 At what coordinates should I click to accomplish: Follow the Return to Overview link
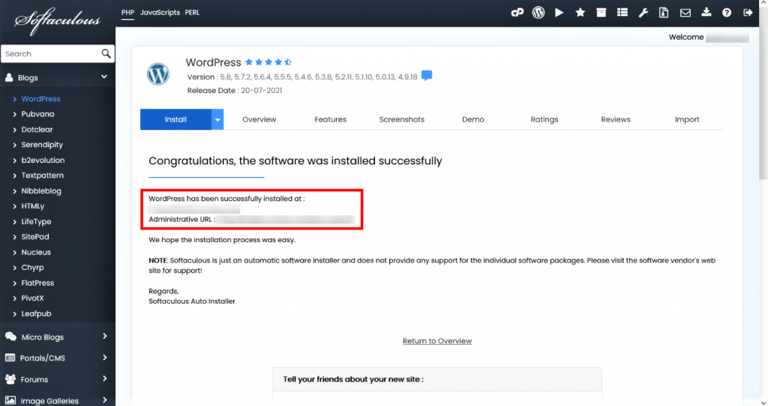pyautogui.click(x=437, y=341)
